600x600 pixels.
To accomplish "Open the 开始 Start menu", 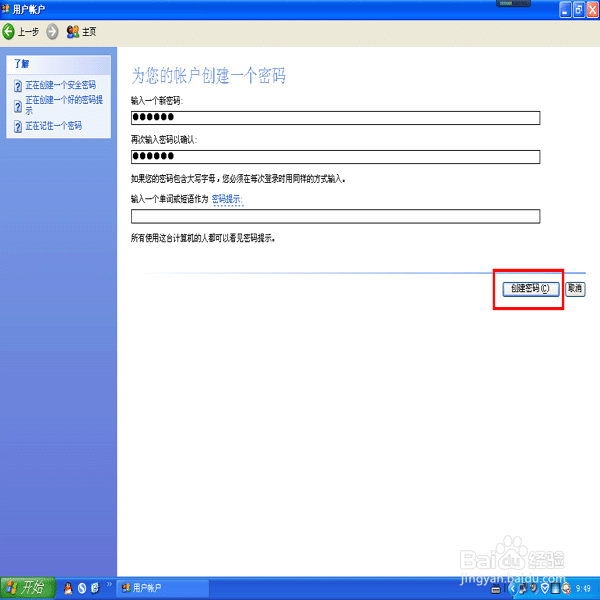I will [x=28, y=588].
